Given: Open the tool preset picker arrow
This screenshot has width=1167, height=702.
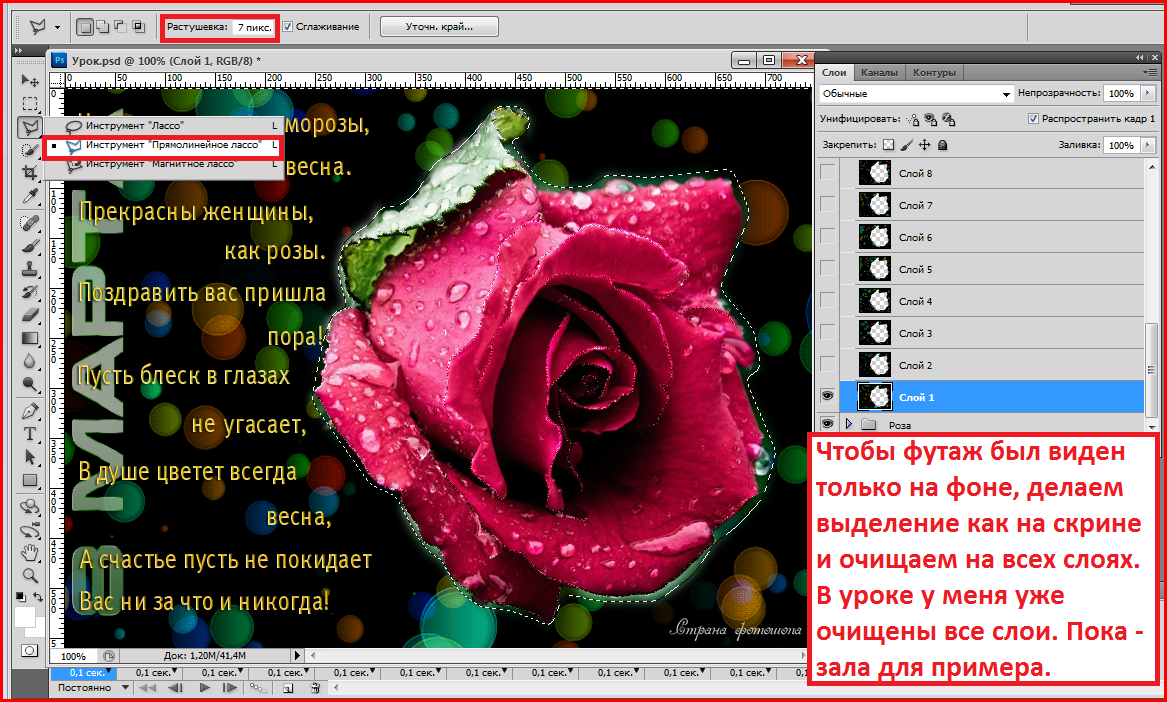Looking at the screenshot, I should click(x=57, y=28).
